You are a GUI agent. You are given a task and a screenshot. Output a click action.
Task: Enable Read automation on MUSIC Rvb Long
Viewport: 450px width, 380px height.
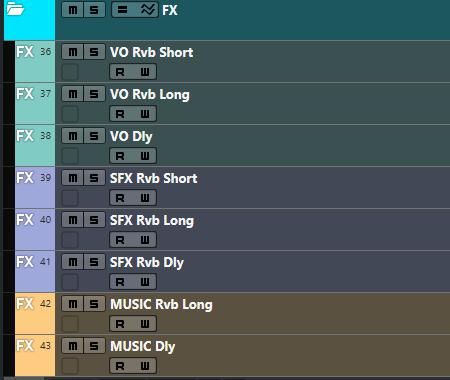click(120, 324)
